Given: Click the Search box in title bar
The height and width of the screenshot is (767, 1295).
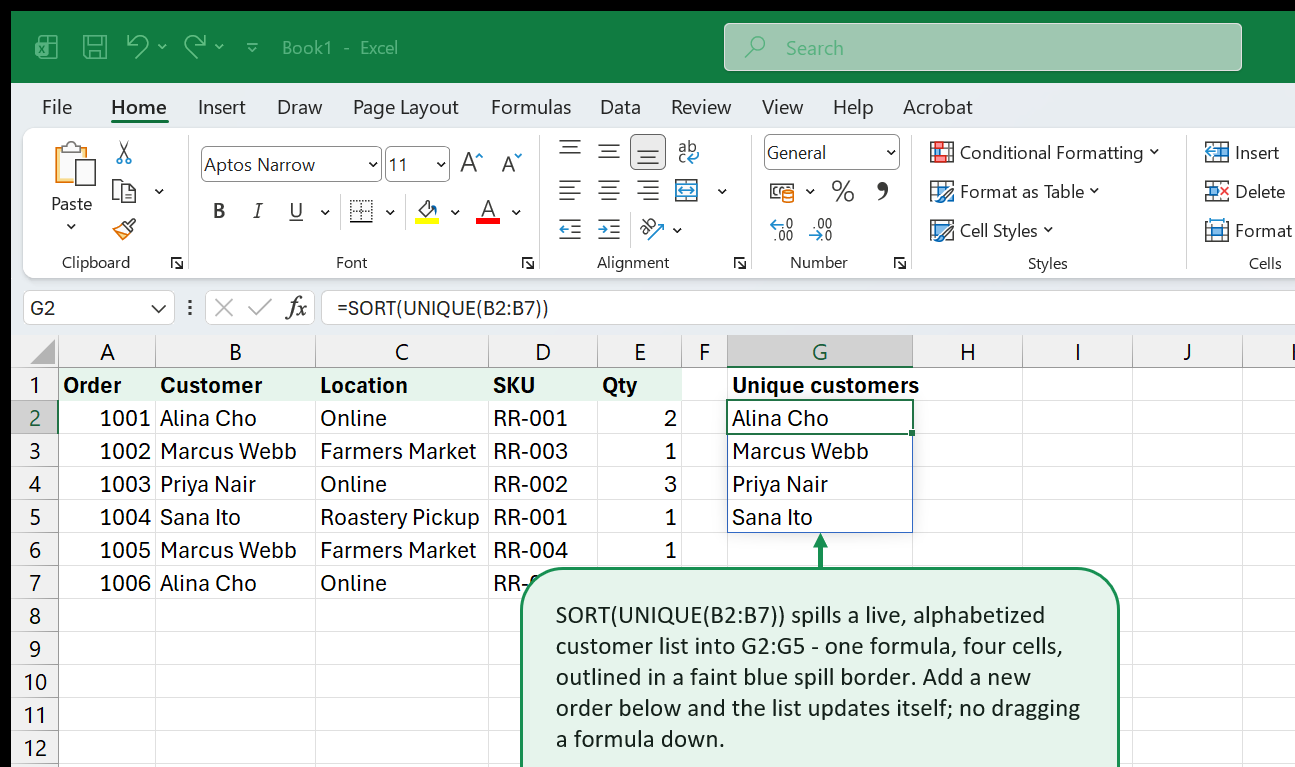Looking at the screenshot, I should point(983,47).
